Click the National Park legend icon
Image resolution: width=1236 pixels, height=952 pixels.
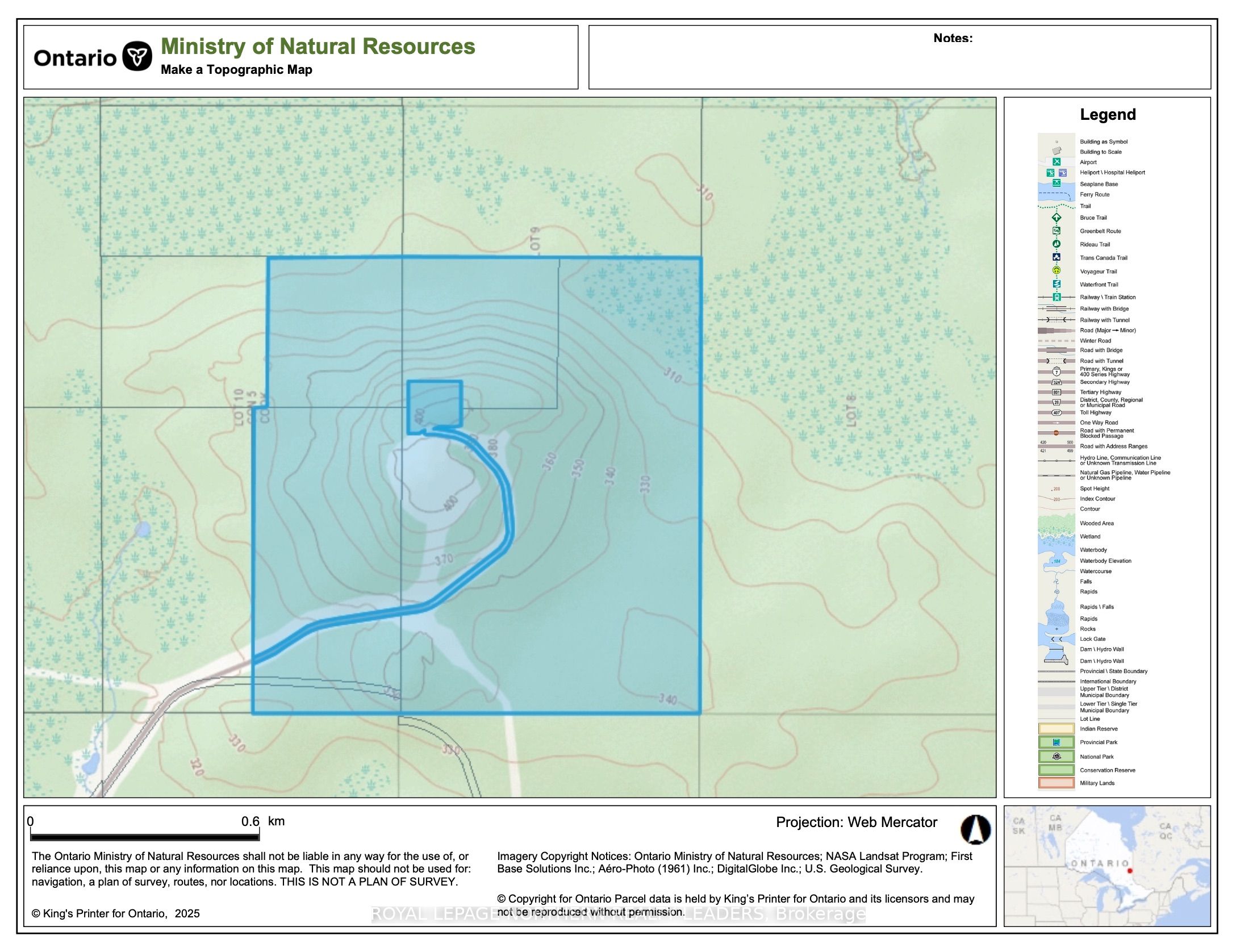pos(1057,757)
